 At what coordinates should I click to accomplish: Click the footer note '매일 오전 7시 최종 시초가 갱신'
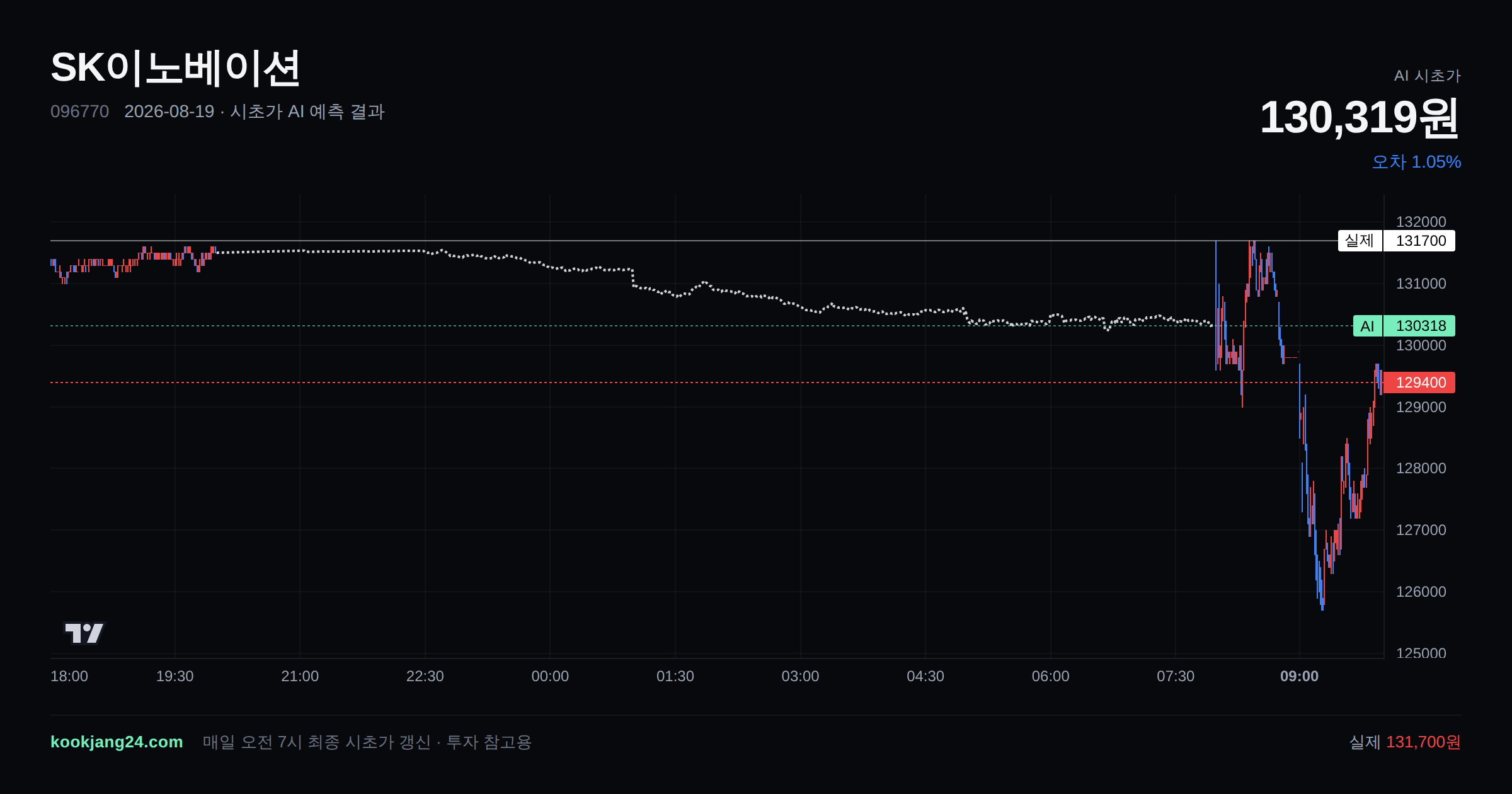tap(317, 742)
